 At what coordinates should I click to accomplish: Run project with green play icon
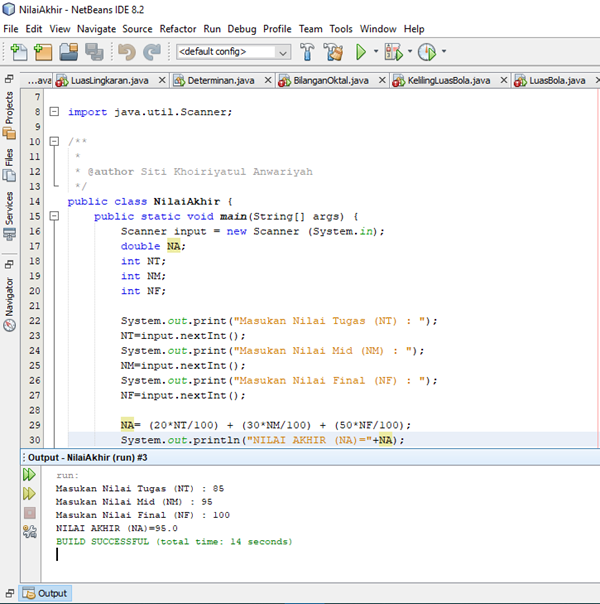360,52
